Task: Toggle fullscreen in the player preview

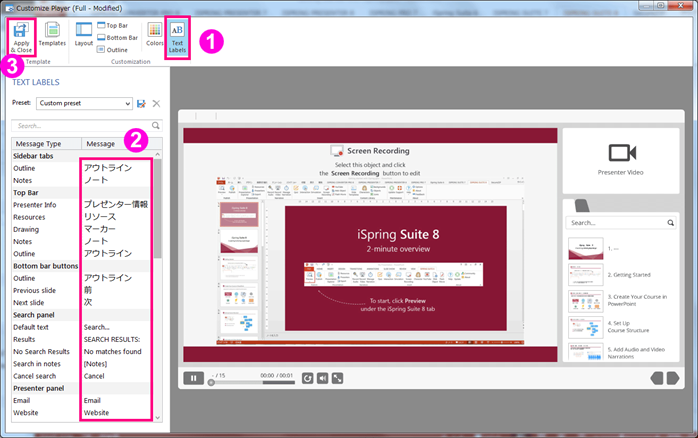Action: click(x=337, y=378)
